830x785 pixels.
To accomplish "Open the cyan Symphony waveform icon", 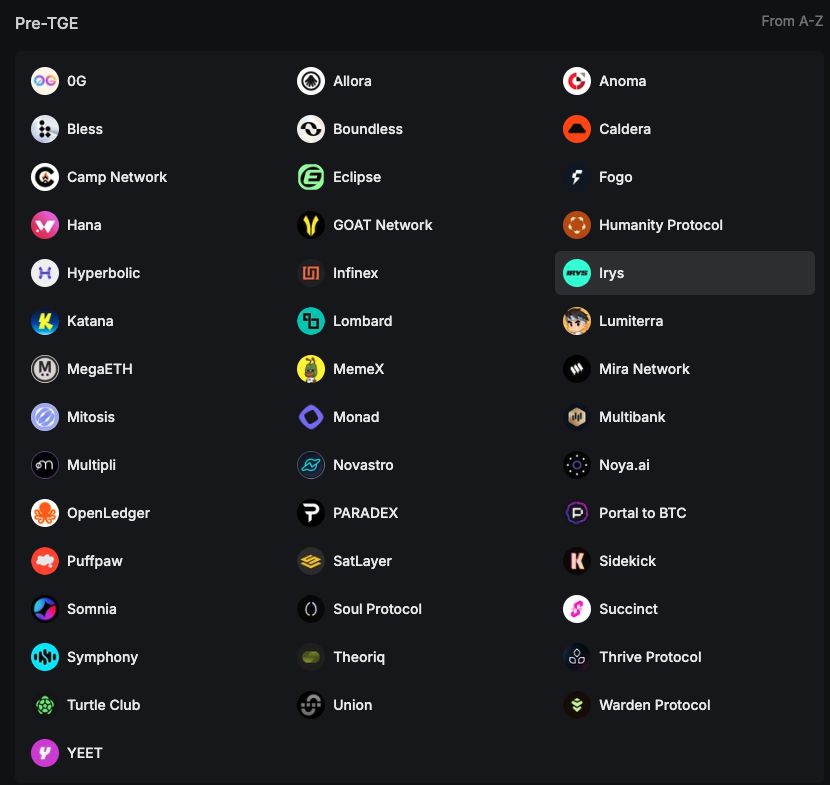I will [x=45, y=657].
